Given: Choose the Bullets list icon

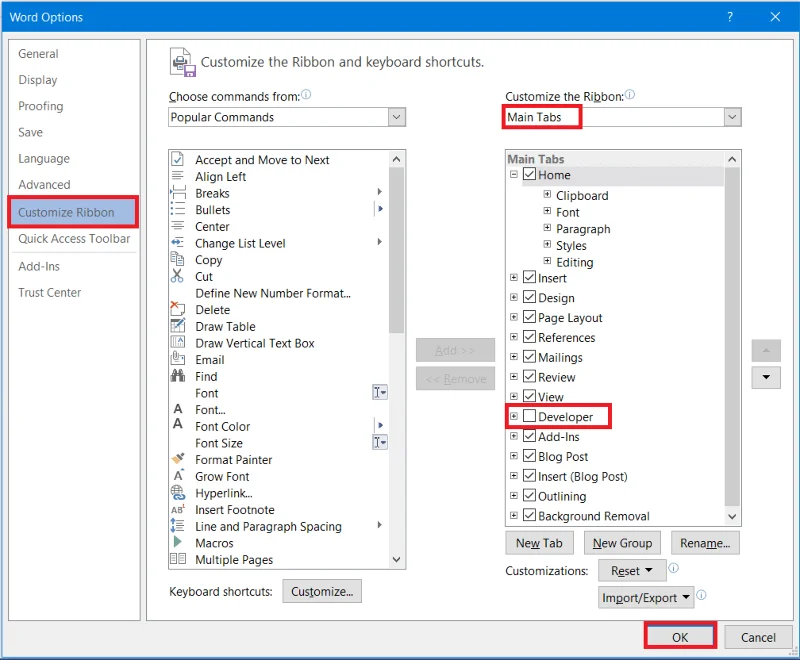Looking at the screenshot, I should point(178,210).
